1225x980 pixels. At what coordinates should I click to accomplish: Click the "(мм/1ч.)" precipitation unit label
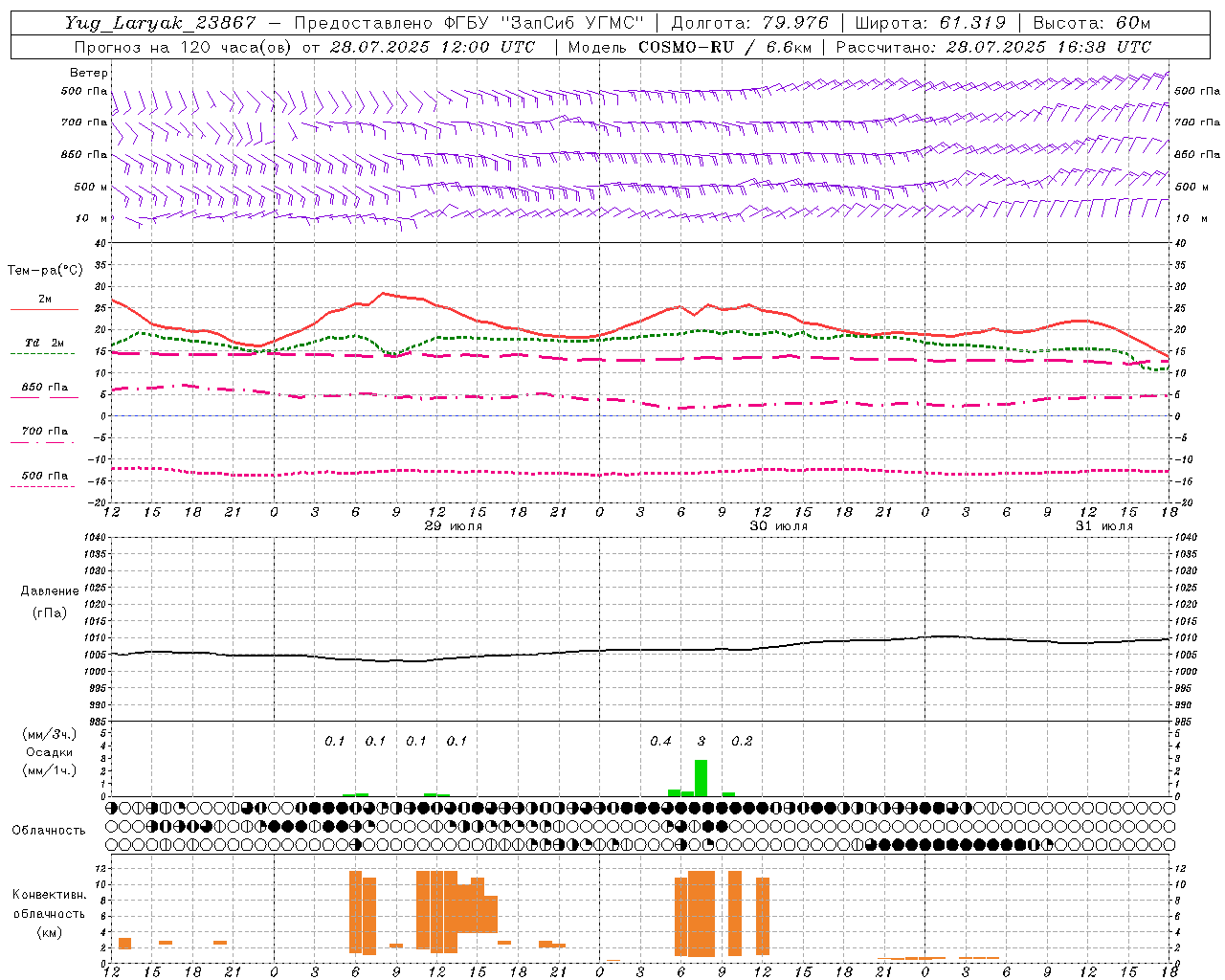pos(50,770)
